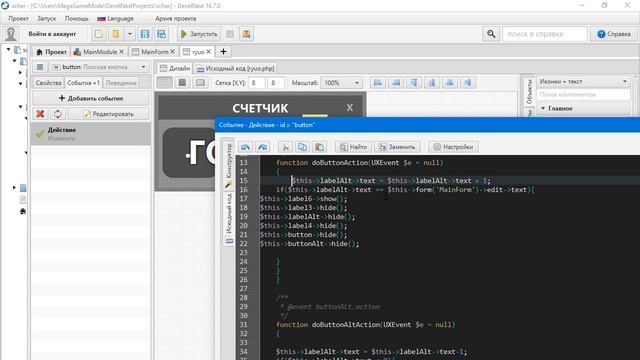Close the MainModule tab

[122, 52]
